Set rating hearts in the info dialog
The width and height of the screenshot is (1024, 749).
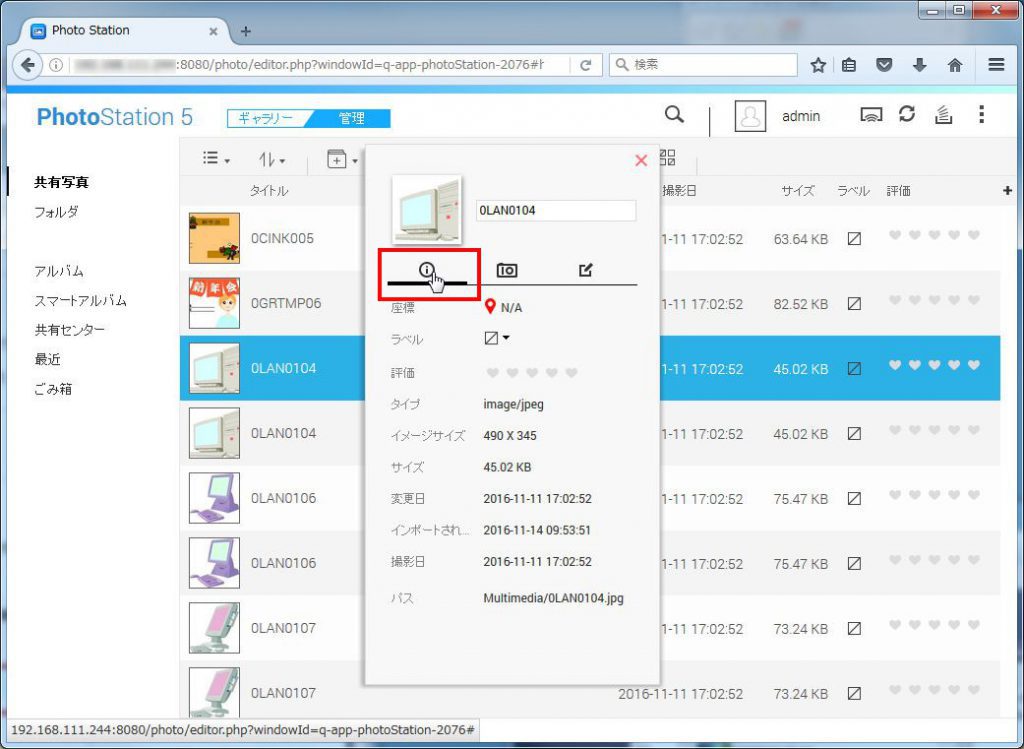pyautogui.click(x=532, y=373)
